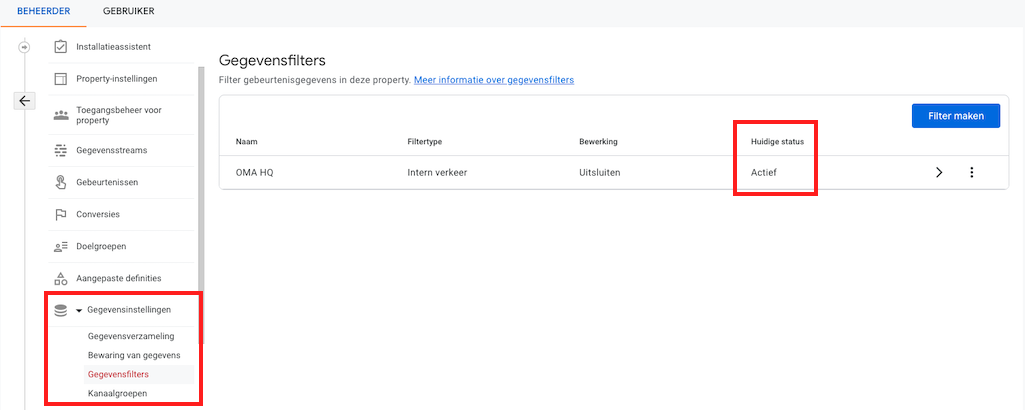Click the Toegangsbeheer people icon

pos(60,115)
